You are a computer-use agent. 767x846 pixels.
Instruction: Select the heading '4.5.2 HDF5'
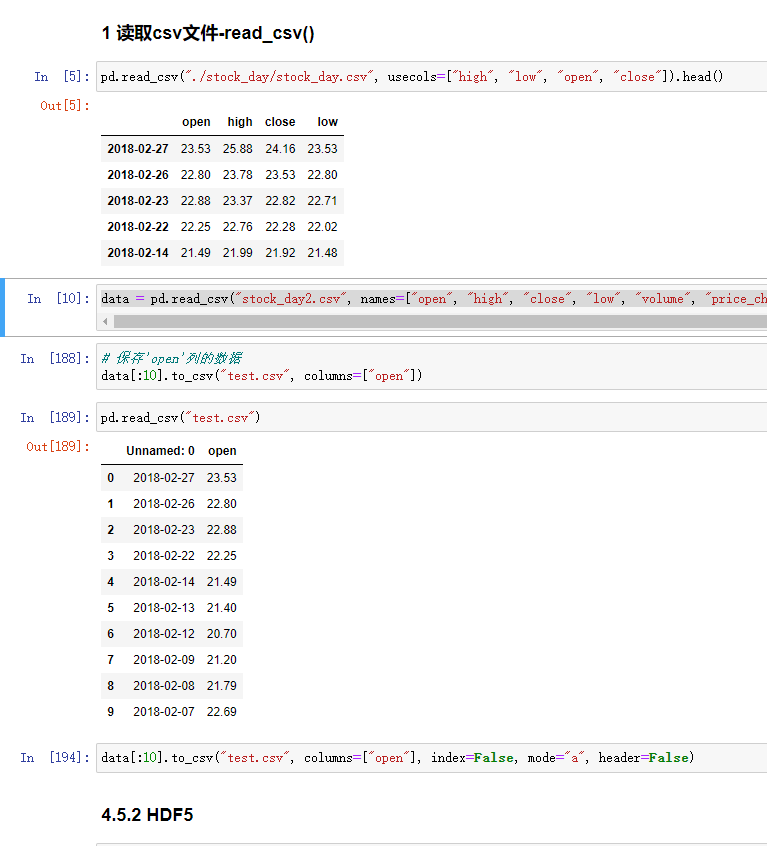[147, 815]
